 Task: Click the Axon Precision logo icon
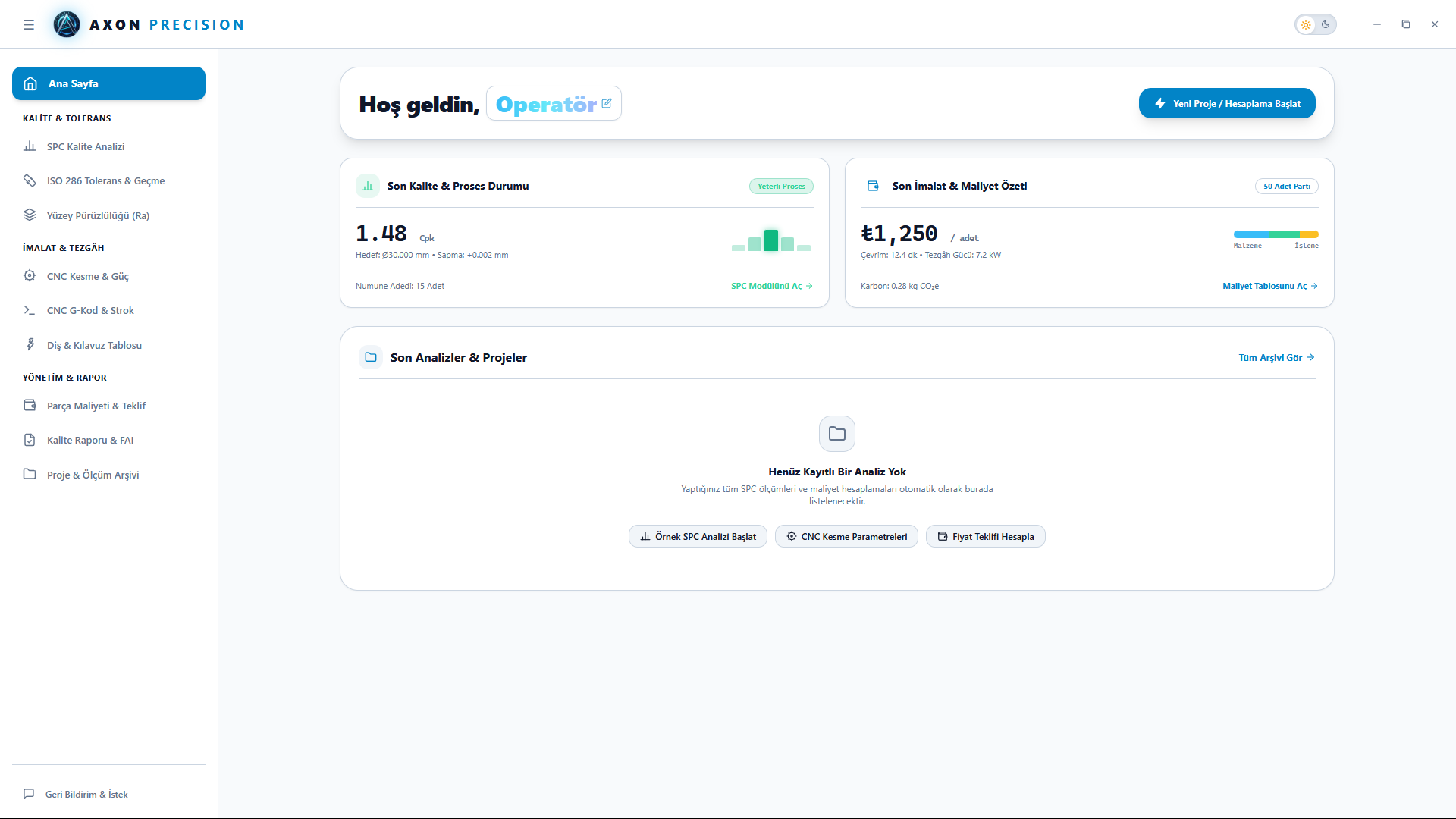coord(67,24)
